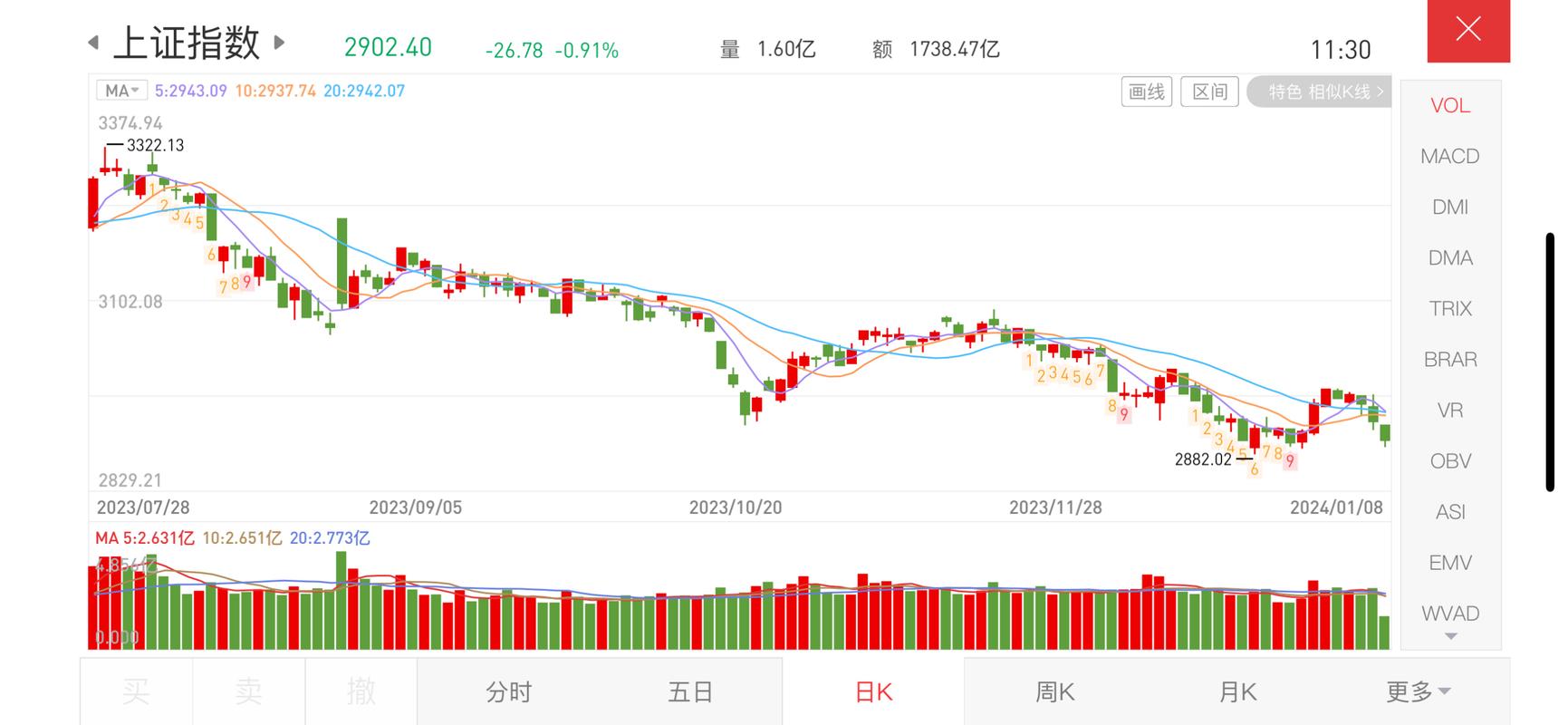The height and width of the screenshot is (725, 1568).
Task: Toggle the MACD indicator view
Action: pos(1450,156)
